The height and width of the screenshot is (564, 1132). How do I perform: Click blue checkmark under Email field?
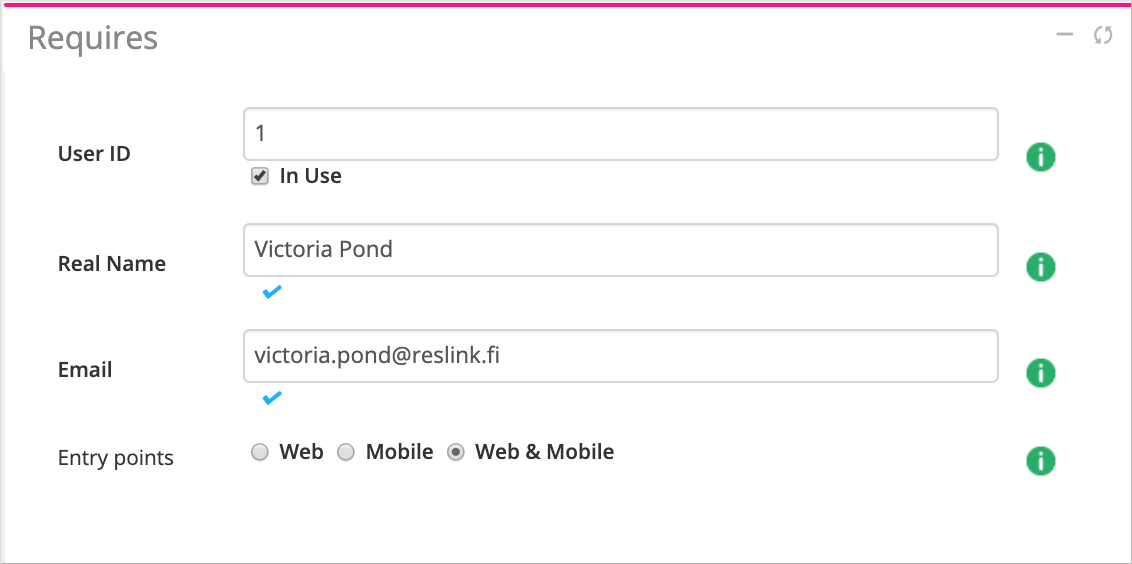(271, 398)
